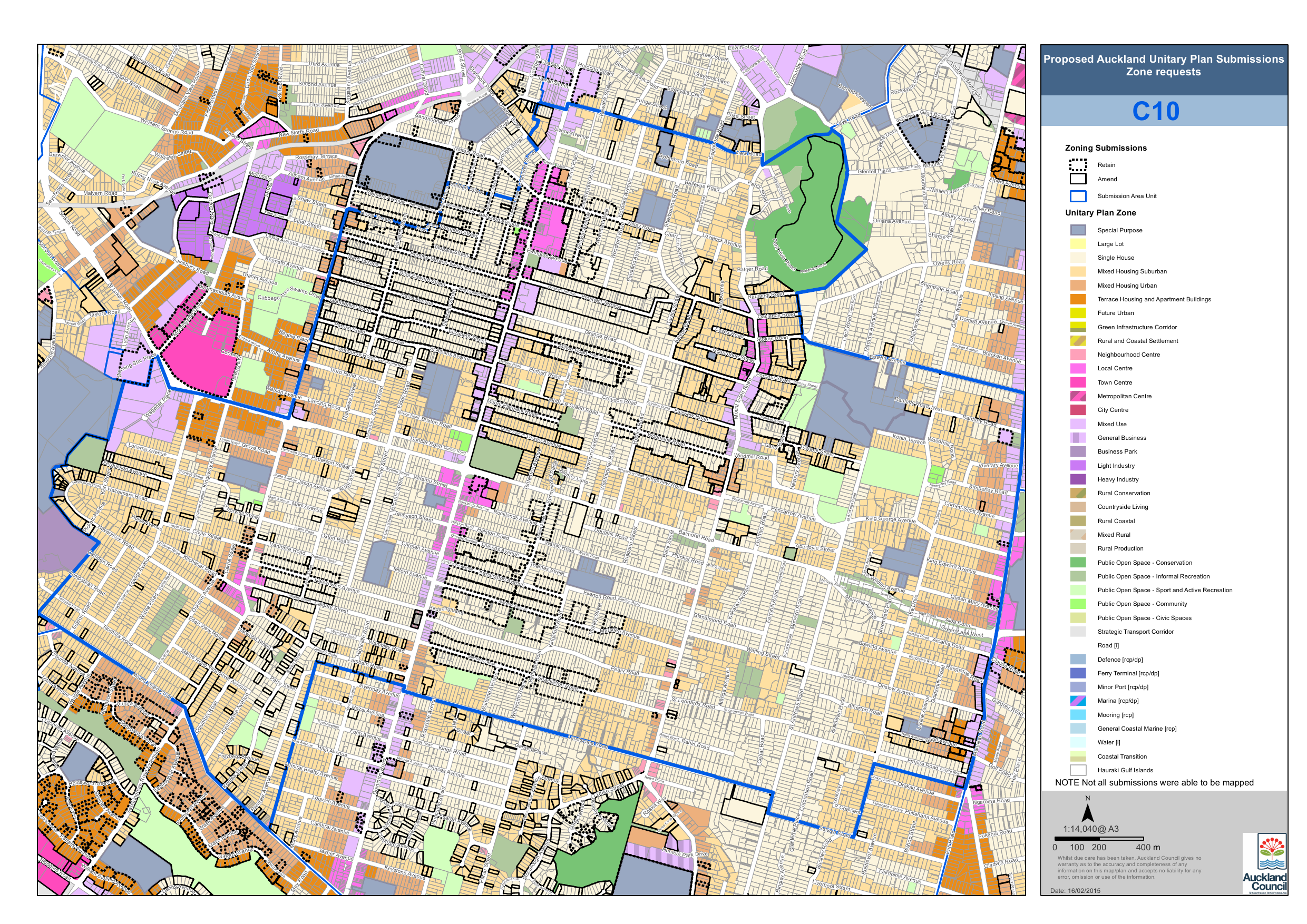Select the Large Lot yellow swatch
The height and width of the screenshot is (924, 1307).
pos(1078,244)
